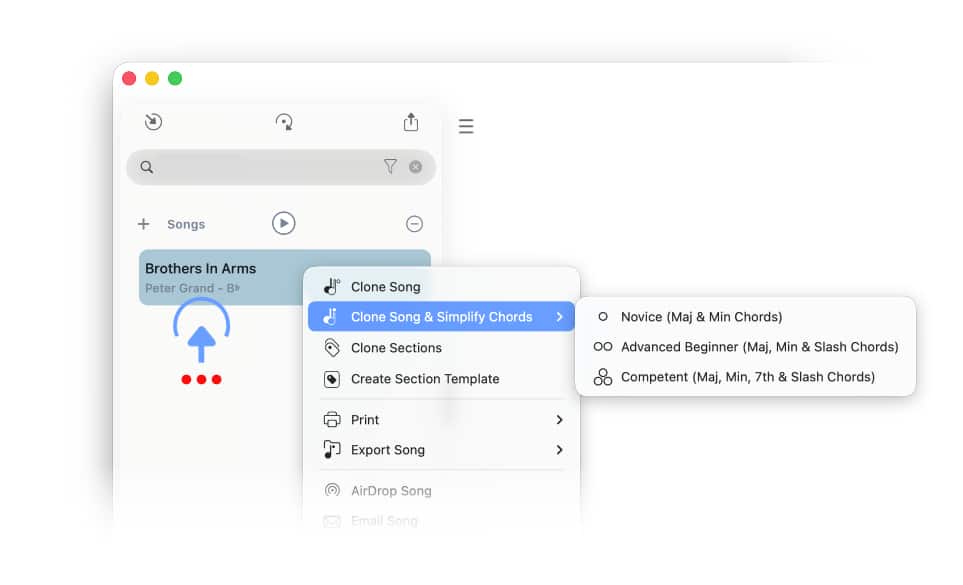Click the printer icon

pyautogui.click(x=332, y=420)
